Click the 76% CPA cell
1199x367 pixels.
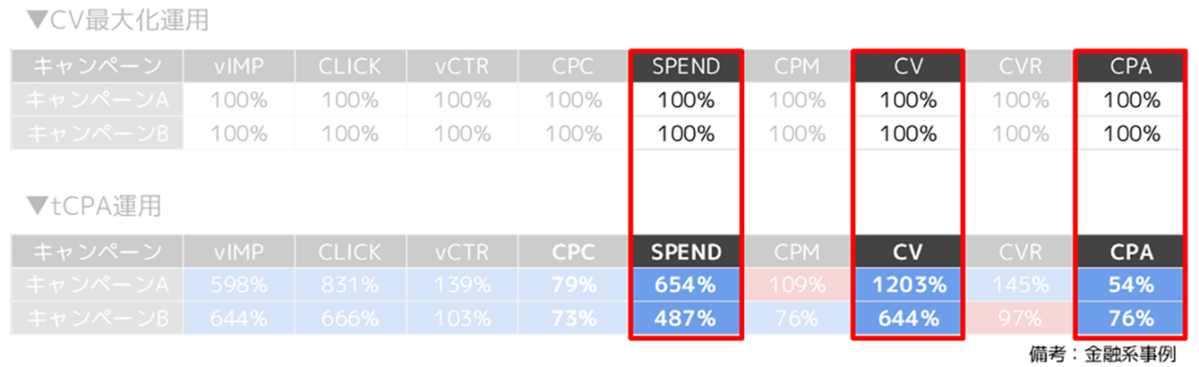1130,318
